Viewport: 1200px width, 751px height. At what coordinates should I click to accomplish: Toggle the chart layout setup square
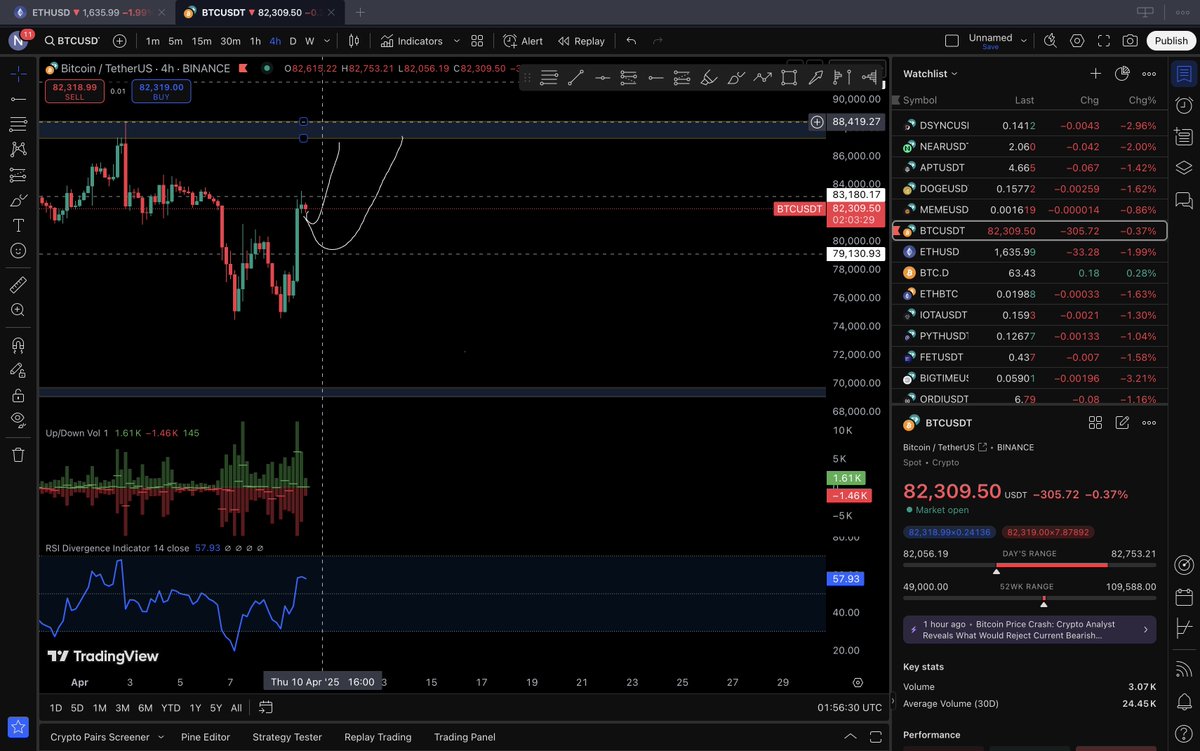point(951,41)
